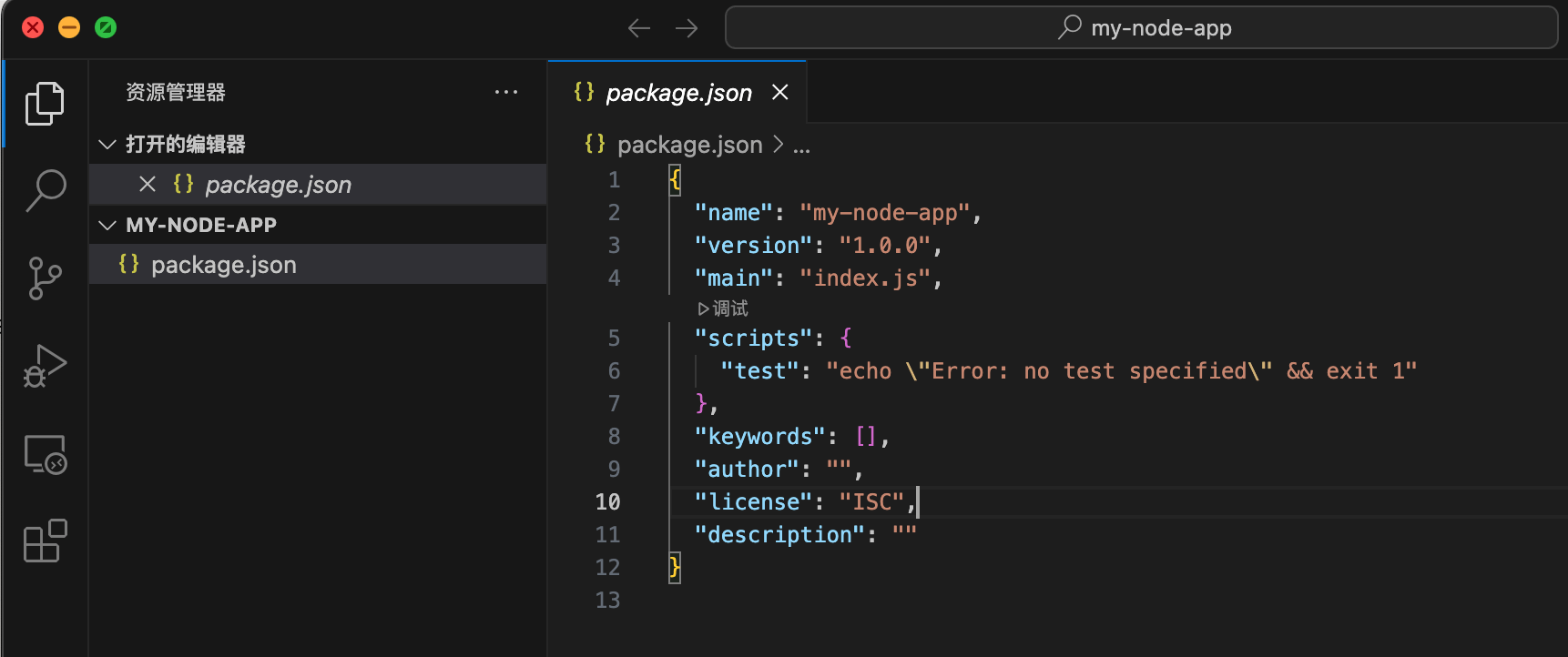1568x657 pixels.
Task: Click the navigate forward arrow
Action: point(687,28)
